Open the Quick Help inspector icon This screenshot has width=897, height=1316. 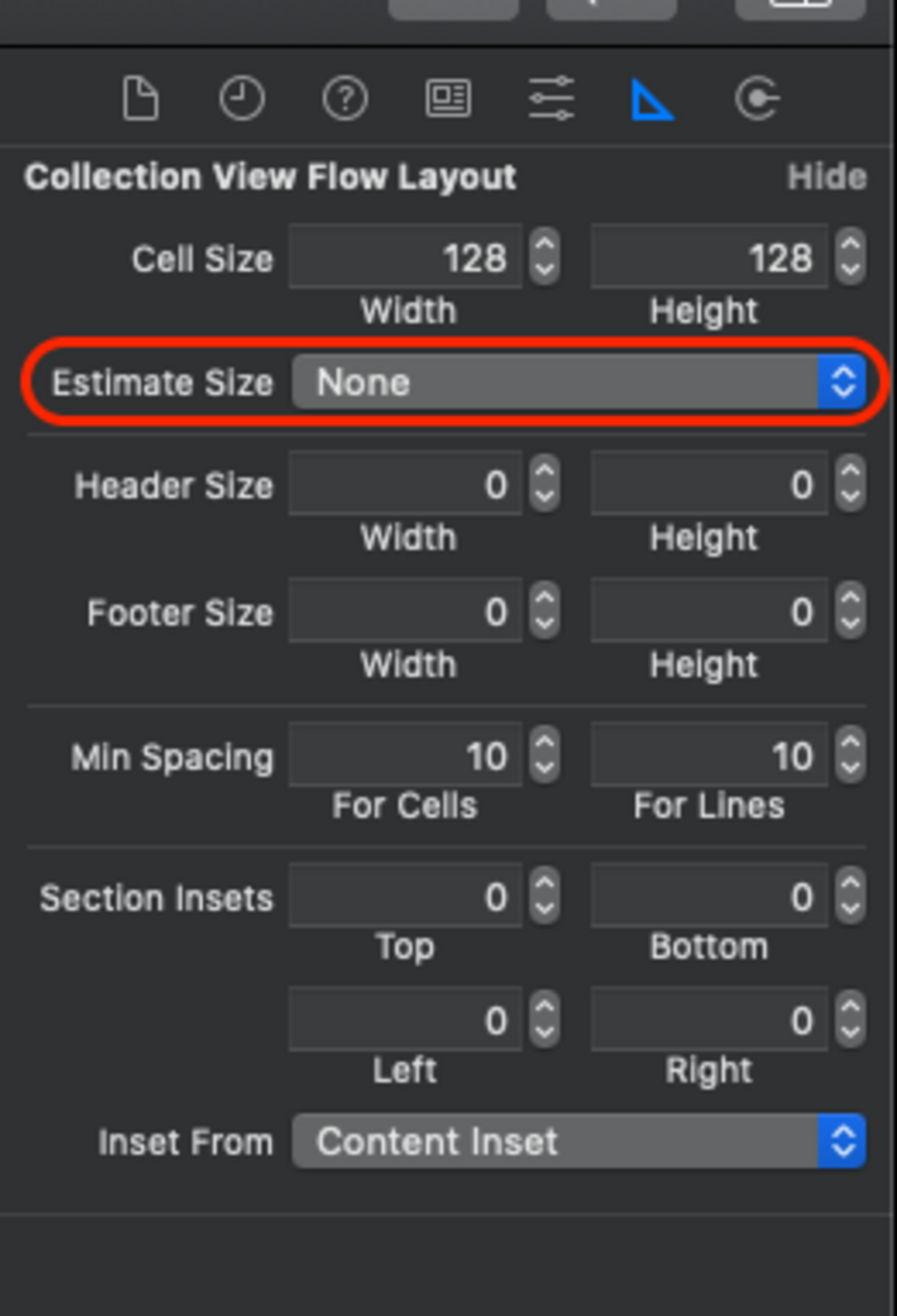[345, 99]
